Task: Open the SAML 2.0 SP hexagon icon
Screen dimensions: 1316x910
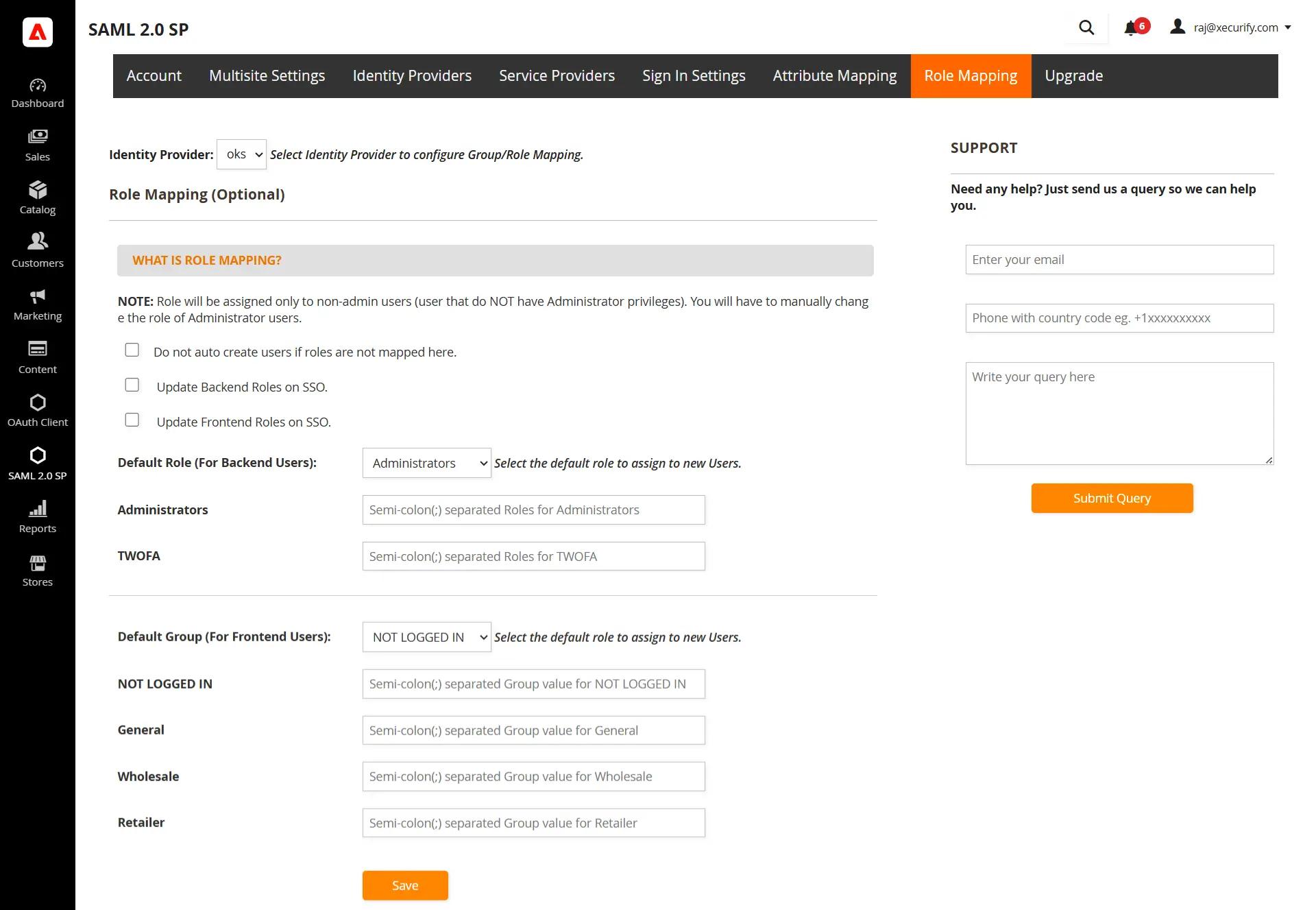Action: [38, 455]
